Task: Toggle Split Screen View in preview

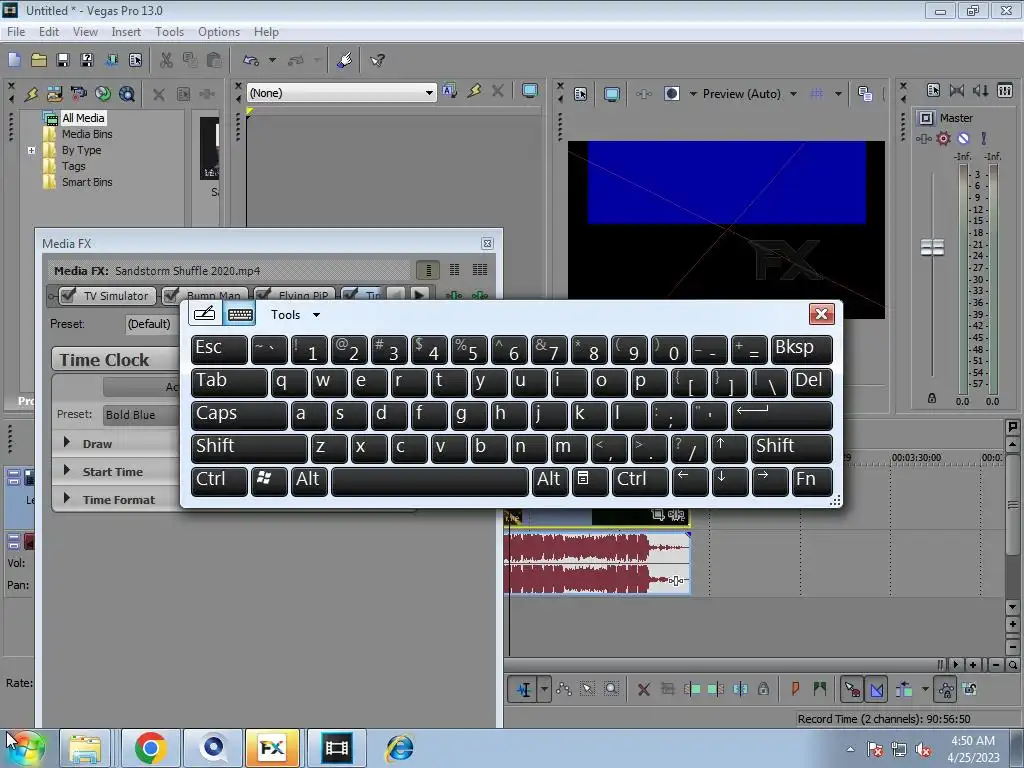Action: click(x=671, y=93)
